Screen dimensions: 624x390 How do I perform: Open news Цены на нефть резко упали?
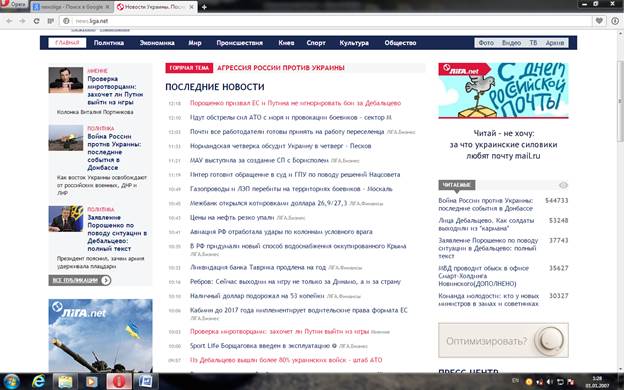click(232, 218)
